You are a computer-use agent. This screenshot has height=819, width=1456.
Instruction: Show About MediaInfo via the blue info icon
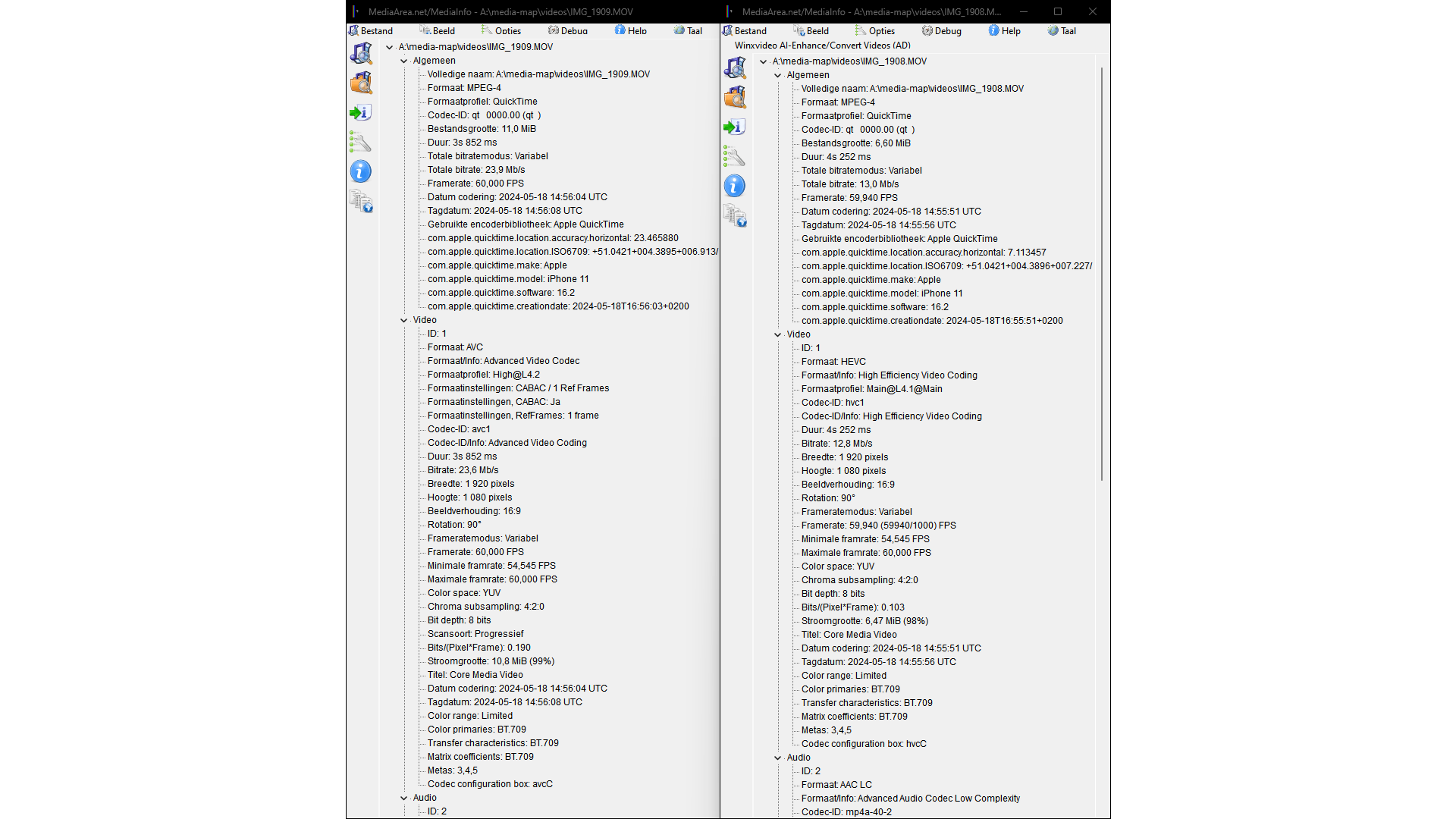click(361, 171)
